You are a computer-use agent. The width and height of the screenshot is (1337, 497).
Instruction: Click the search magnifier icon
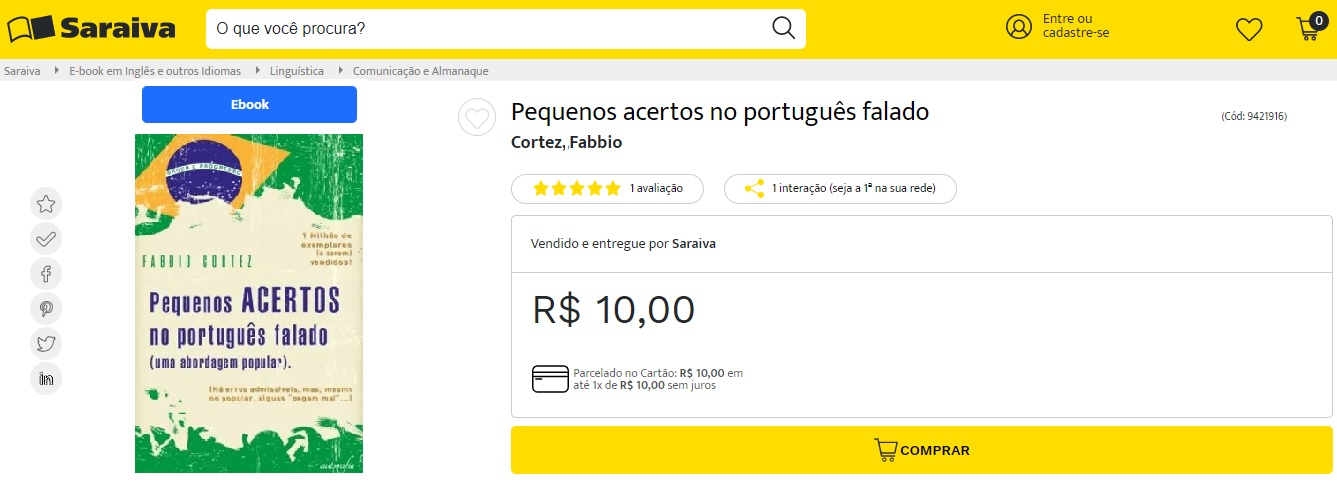pos(783,28)
